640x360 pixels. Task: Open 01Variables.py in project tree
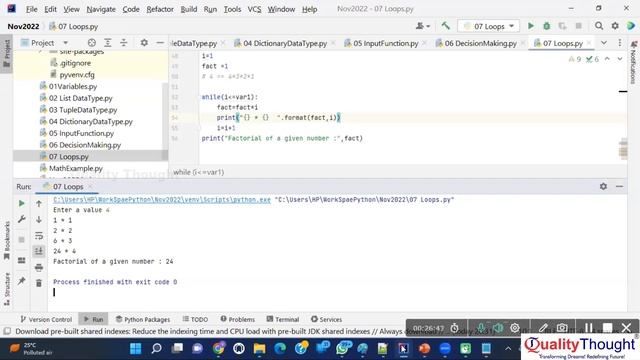point(73,86)
